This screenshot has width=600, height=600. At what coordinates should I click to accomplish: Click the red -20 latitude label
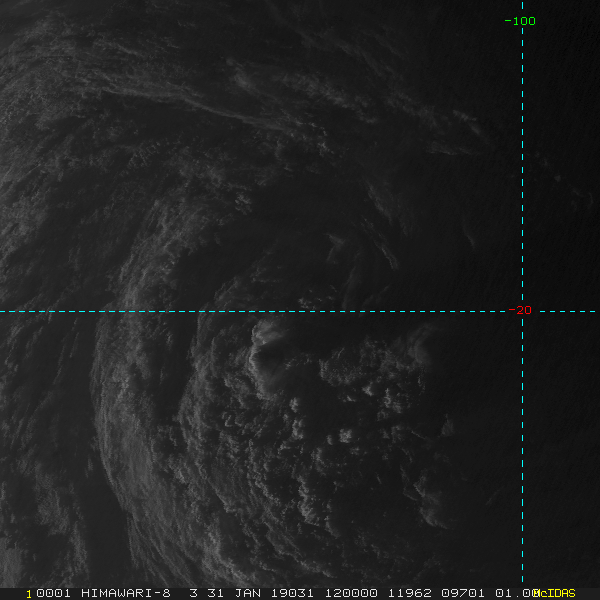click(522, 310)
